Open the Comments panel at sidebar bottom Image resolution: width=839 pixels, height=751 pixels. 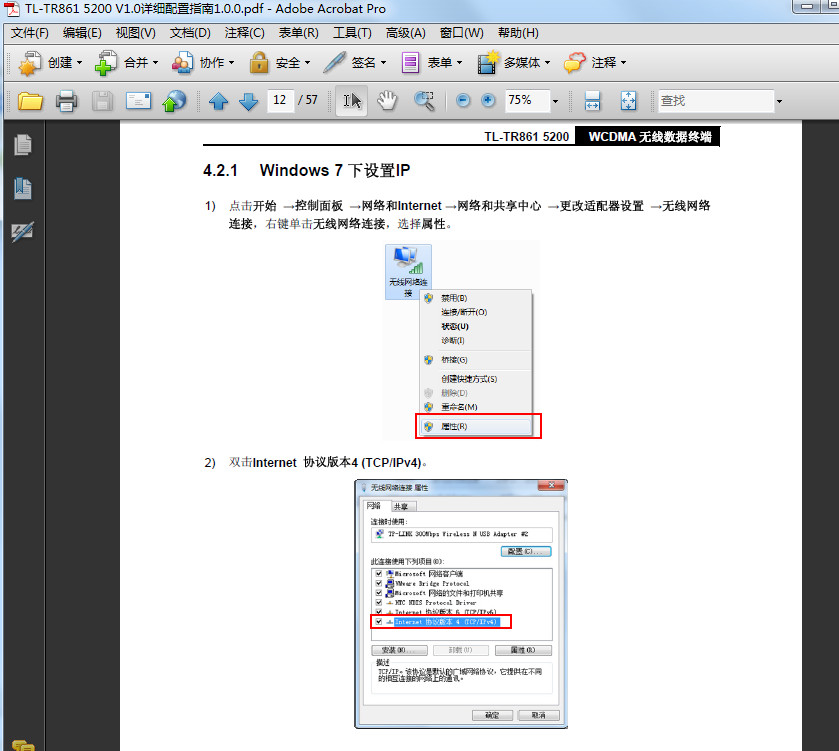23,745
